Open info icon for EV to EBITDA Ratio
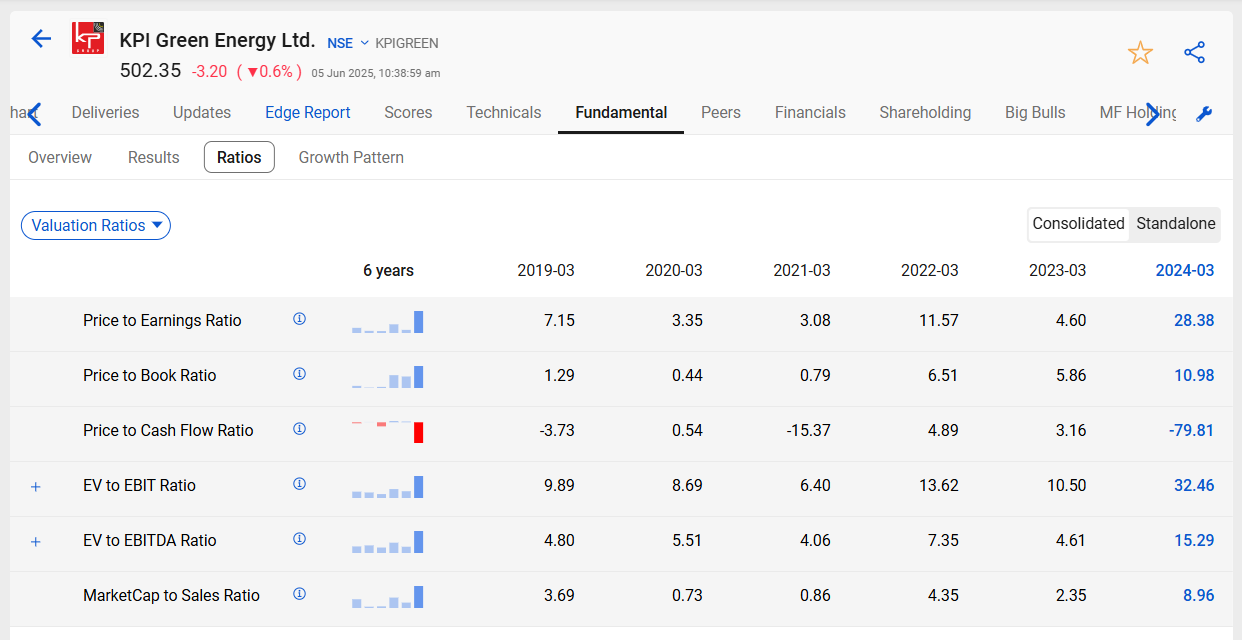 click(299, 539)
